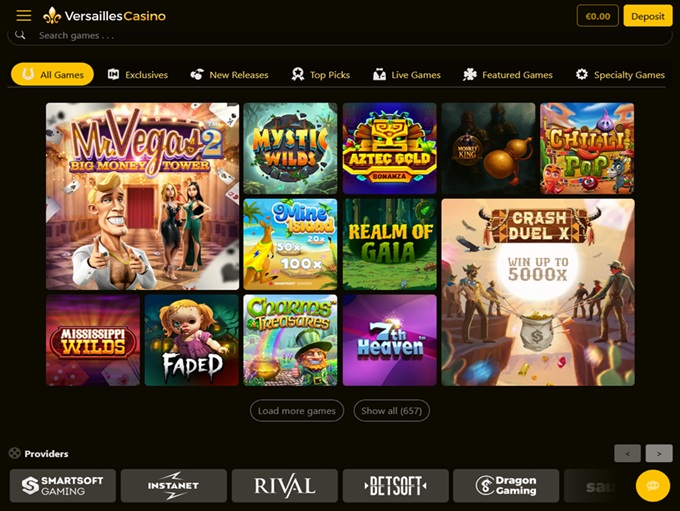Select the Instanet provider logo
Viewport: 680px width, 511px height.
173,485
